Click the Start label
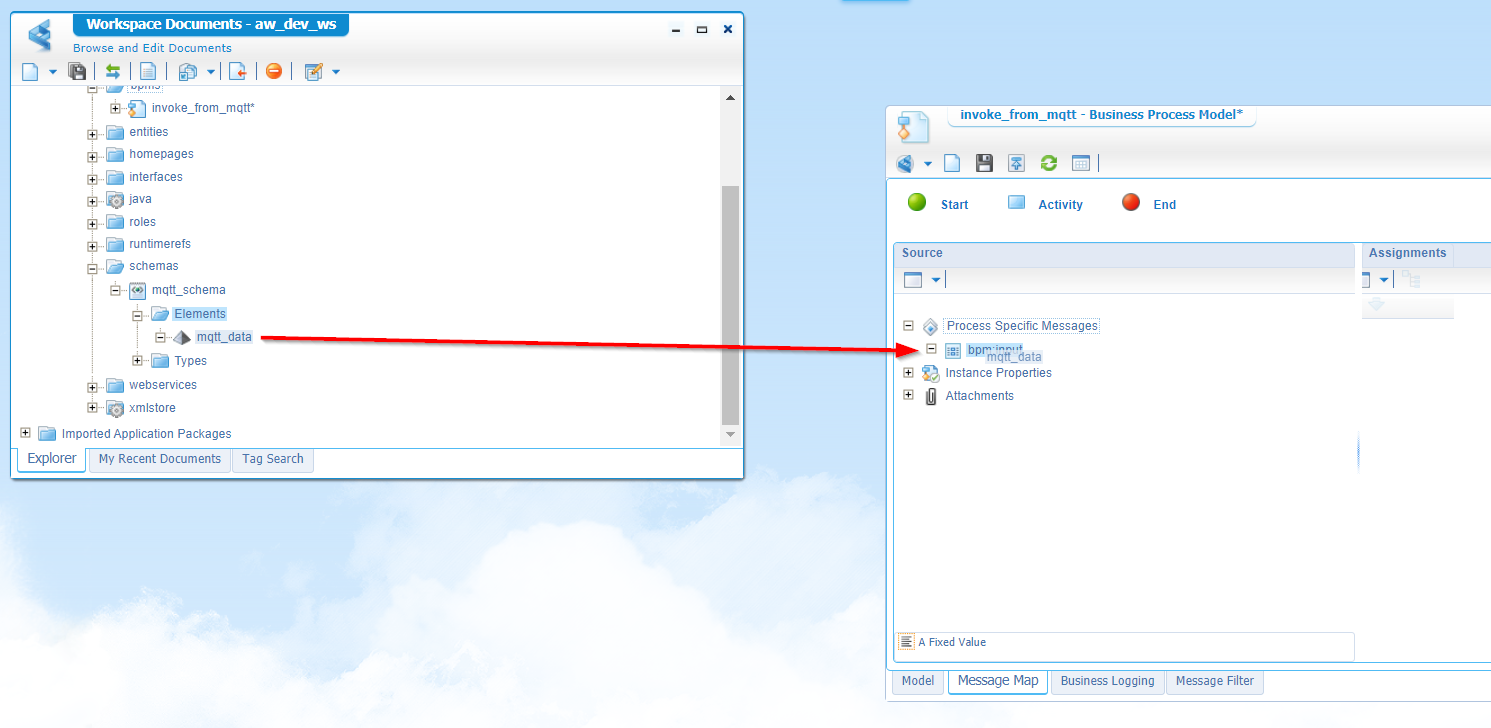The image size is (1491, 728). pos(955,204)
